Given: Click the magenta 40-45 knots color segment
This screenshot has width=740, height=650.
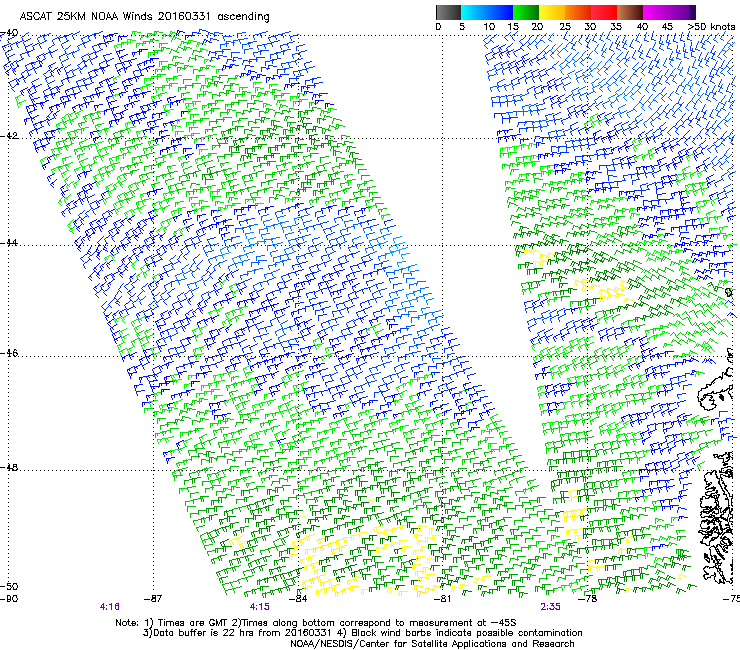Looking at the screenshot, I should 656,12.
